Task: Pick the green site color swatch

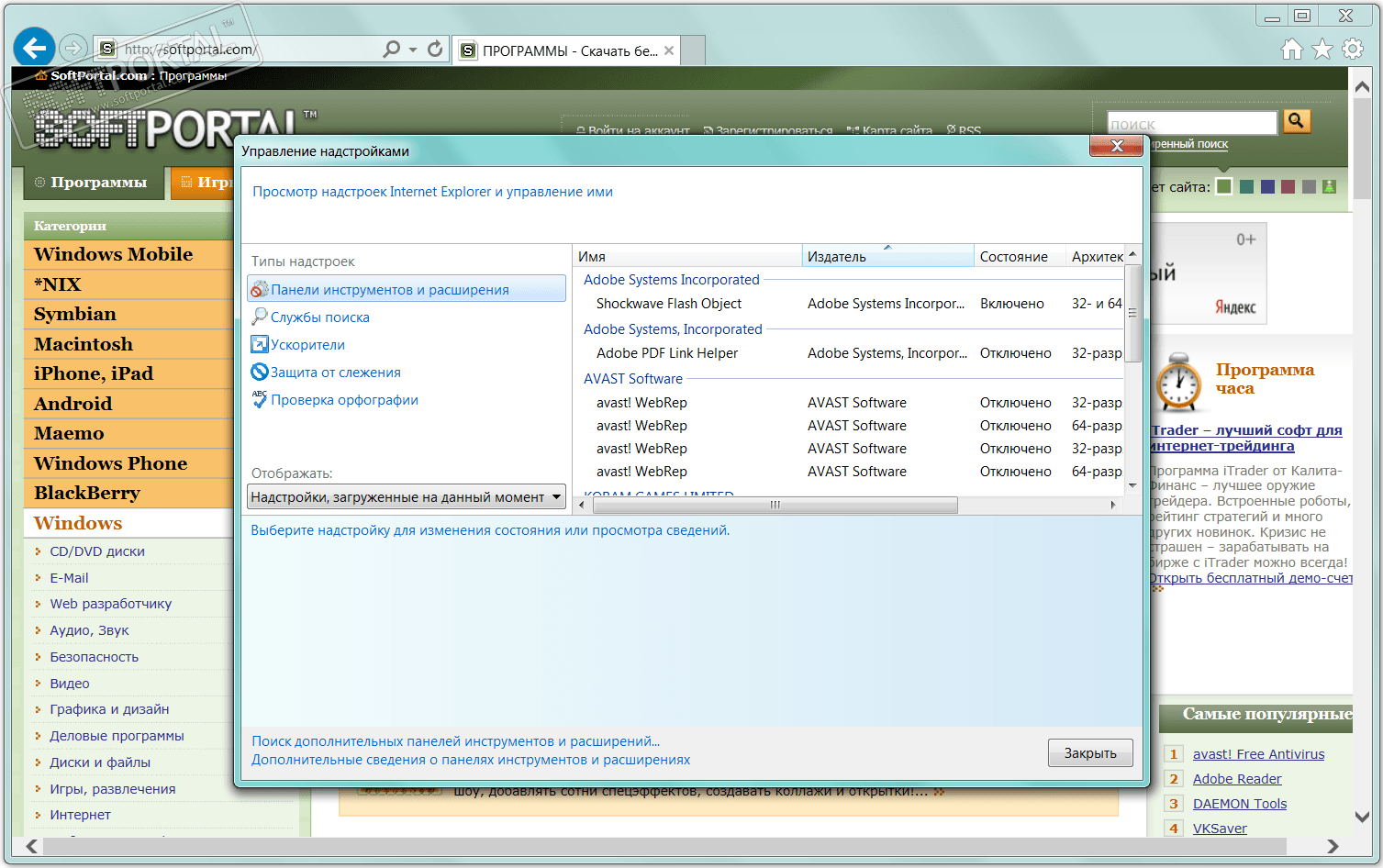Action: click(x=1224, y=187)
